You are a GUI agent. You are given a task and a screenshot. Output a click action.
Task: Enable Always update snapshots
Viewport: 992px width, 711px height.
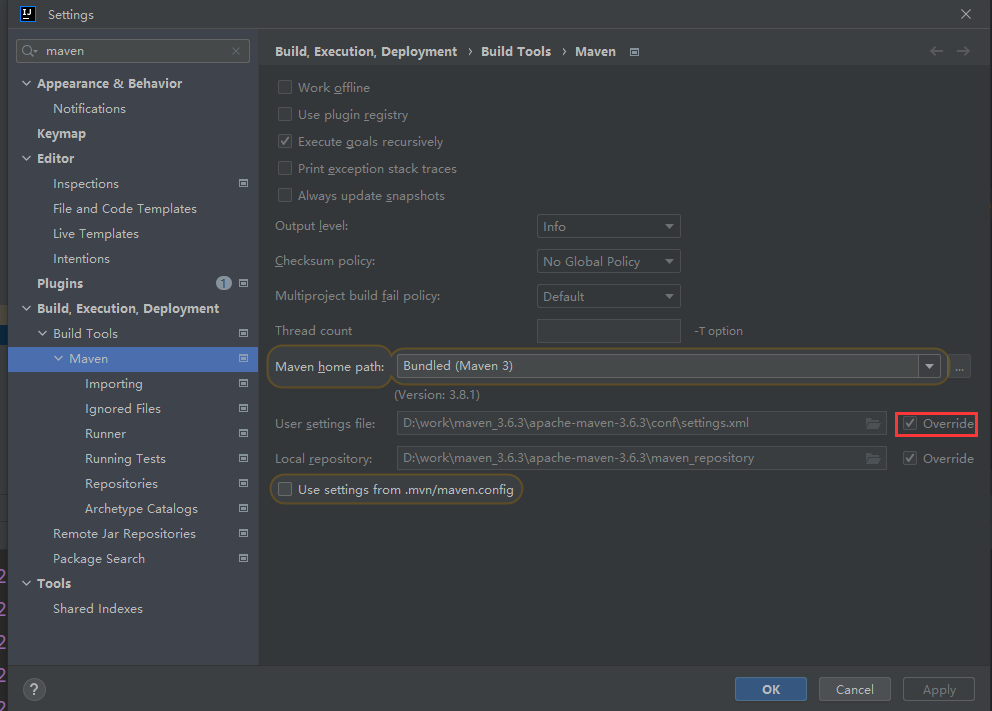(x=285, y=195)
